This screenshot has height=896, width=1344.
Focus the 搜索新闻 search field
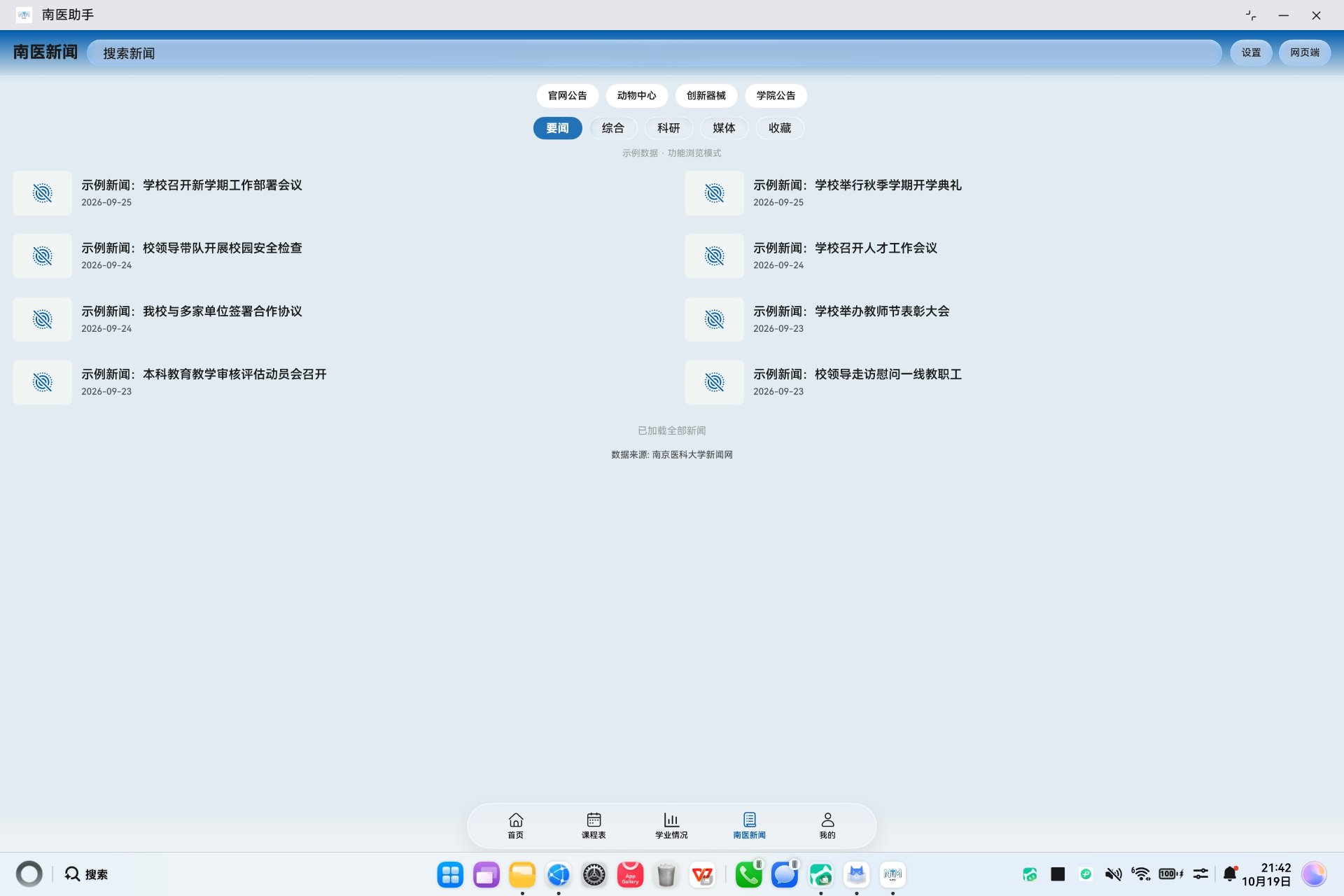click(654, 53)
